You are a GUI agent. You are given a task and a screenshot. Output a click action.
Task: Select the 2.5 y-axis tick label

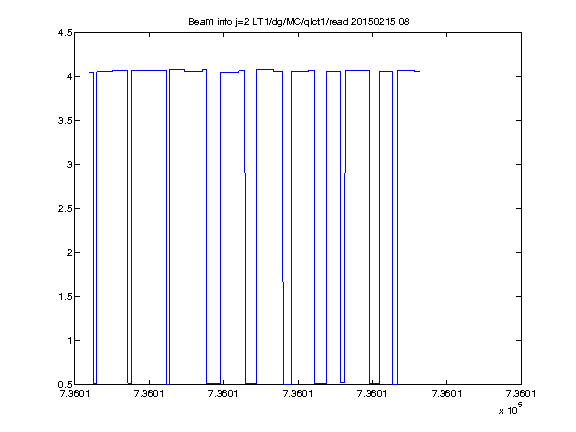pos(65,209)
